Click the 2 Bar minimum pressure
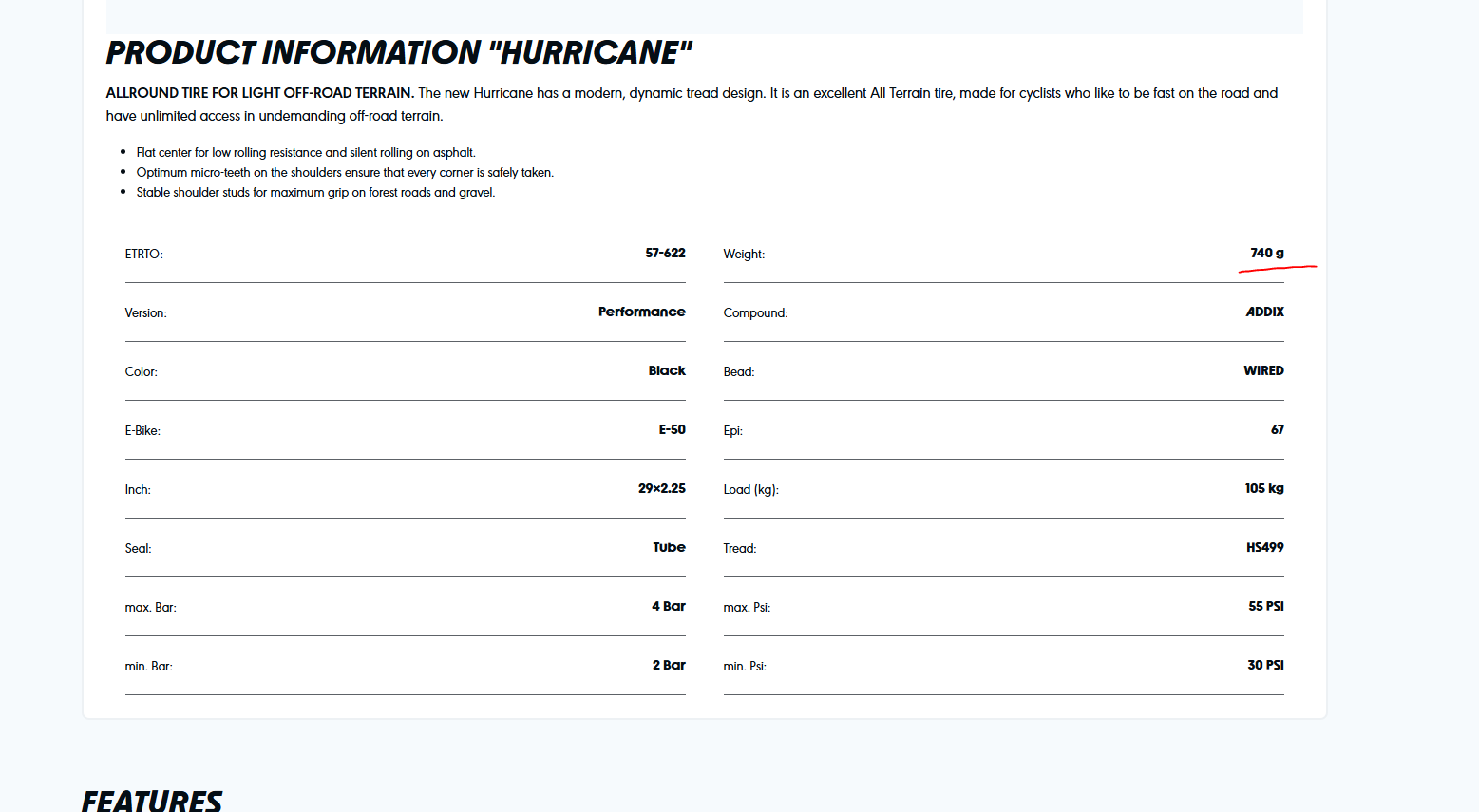 [x=668, y=665]
